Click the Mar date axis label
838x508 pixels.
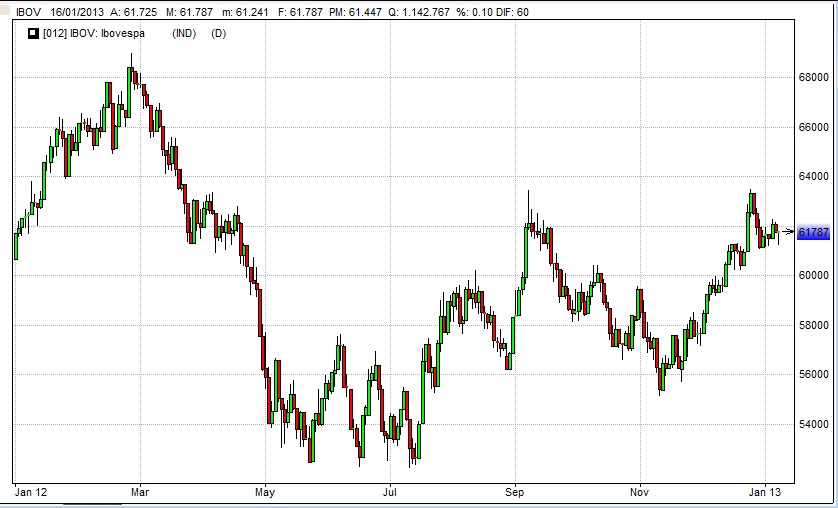(x=140, y=492)
